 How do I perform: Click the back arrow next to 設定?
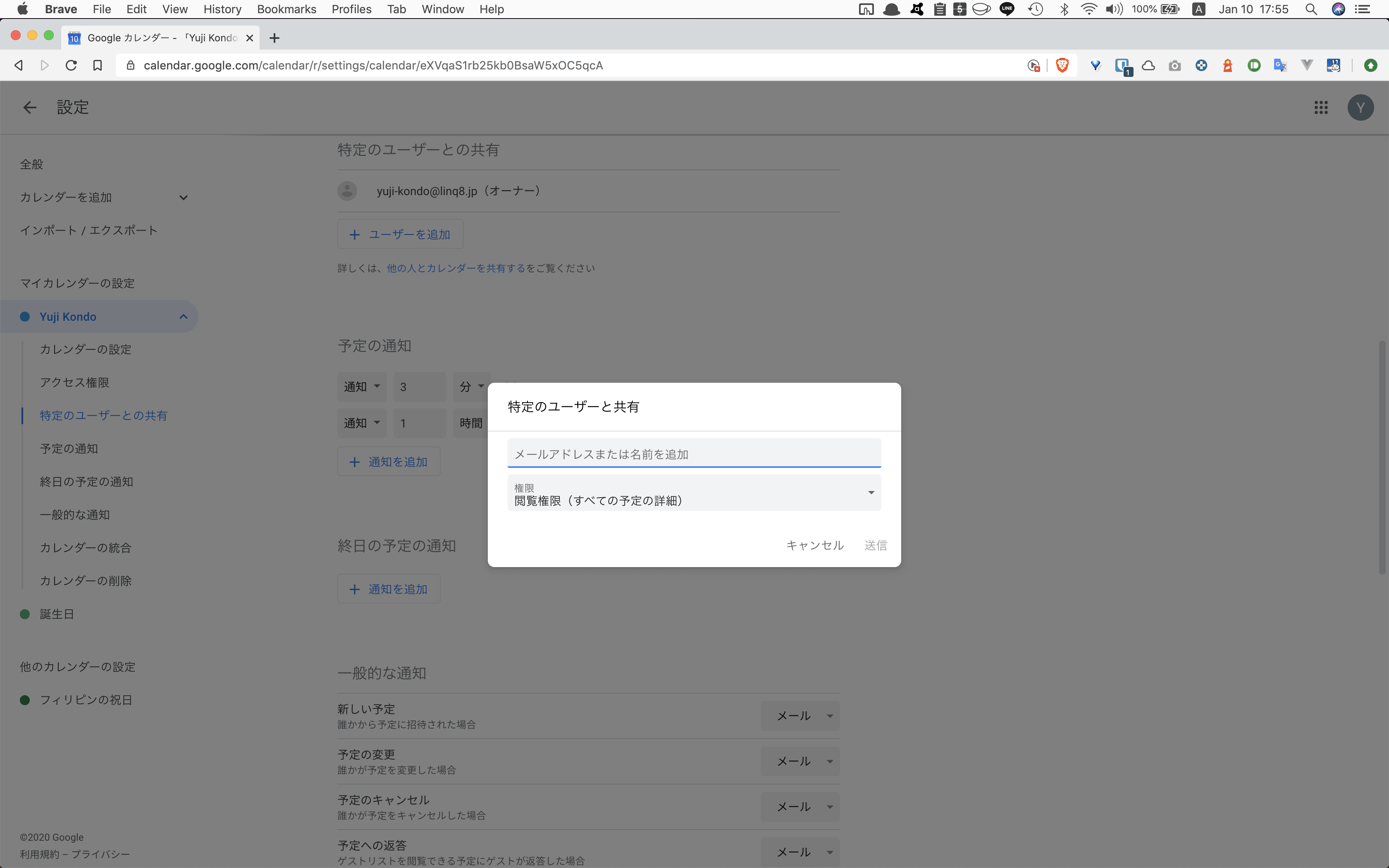[x=29, y=107]
